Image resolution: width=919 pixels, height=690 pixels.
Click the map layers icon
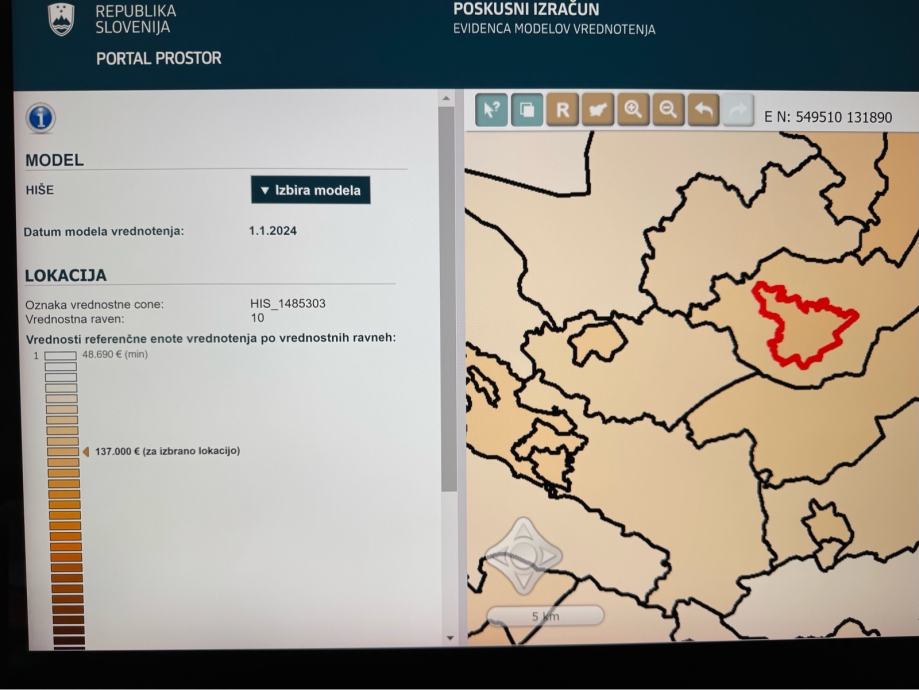(x=527, y=110)
